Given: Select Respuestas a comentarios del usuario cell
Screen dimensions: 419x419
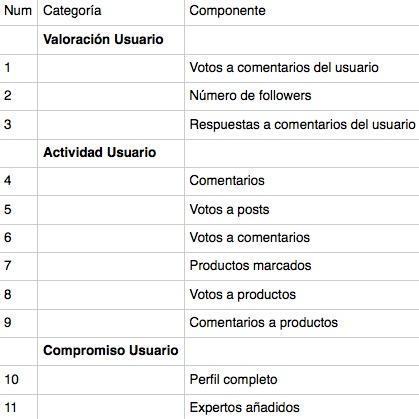Looking at the screenshot, I should [302, 125].
